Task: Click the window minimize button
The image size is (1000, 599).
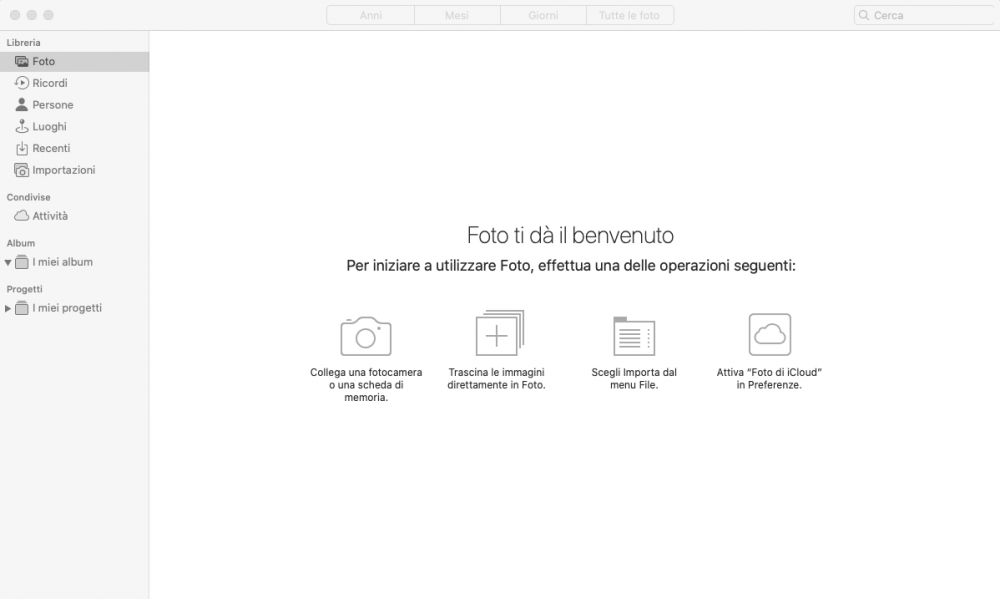Action: point(32,15)
